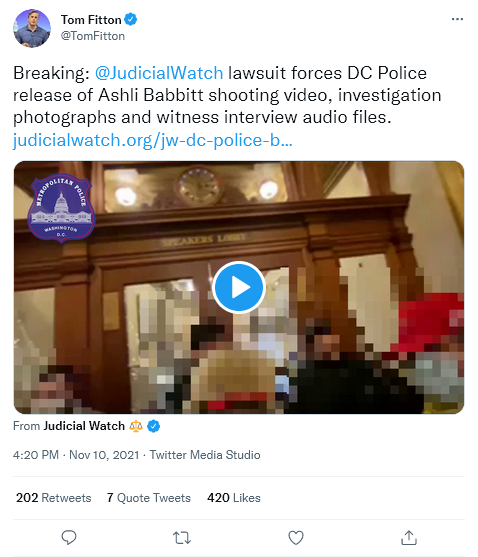Open the judicialwatch.org article link
Viewport: 478px width, 557px height.
[153, 140]
